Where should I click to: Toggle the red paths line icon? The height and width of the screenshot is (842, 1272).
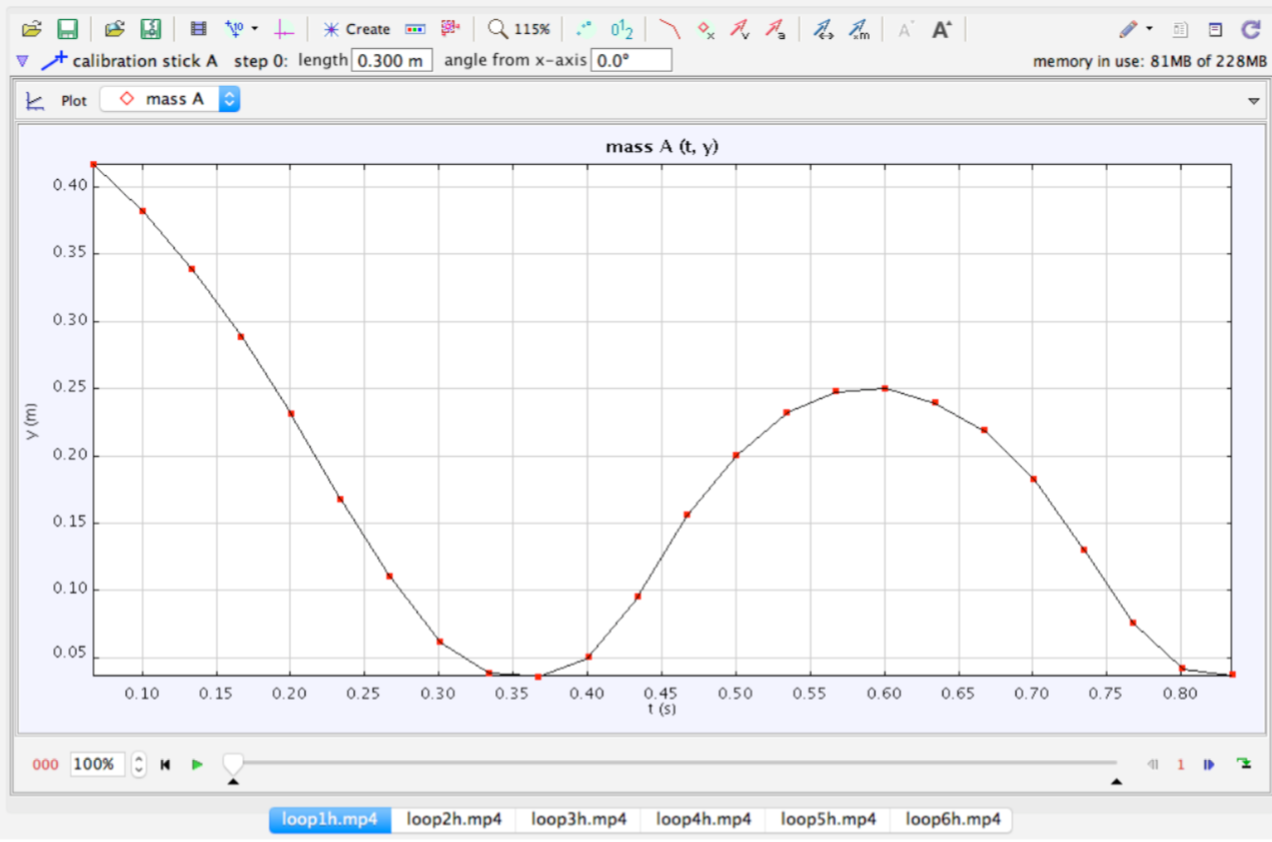[670, 29]
